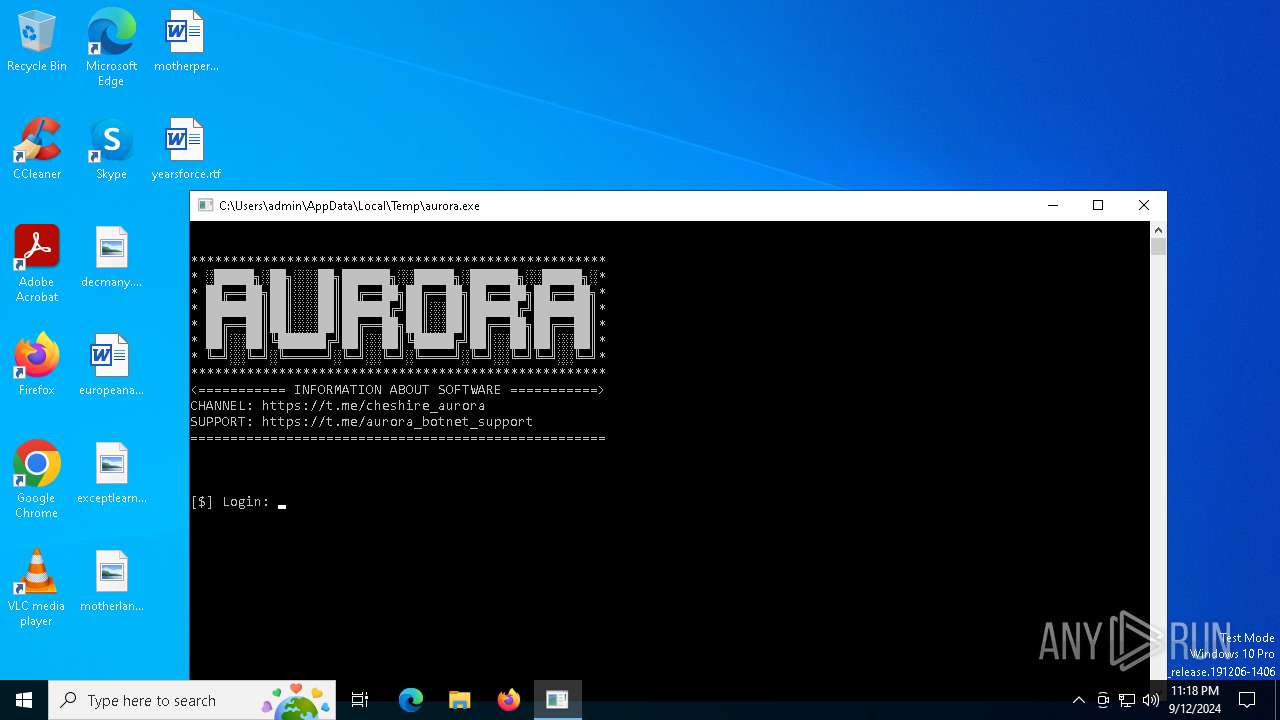Click the t.me/aurora_botnet_support URL text
The image size is (1280, 720).
[x=397, y=422]
